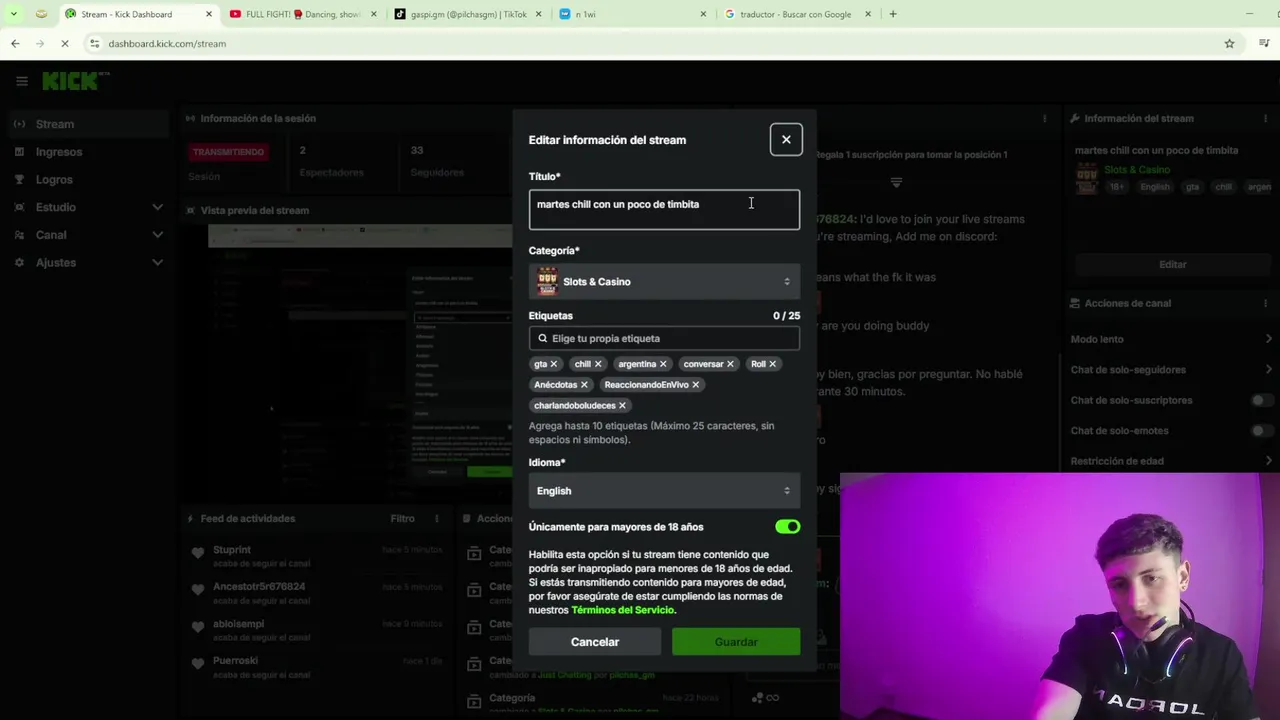Click the heart icon next to Stuprint
Image resolution: width=1280 pixels, height=720 pixels.
coord(198,553)
